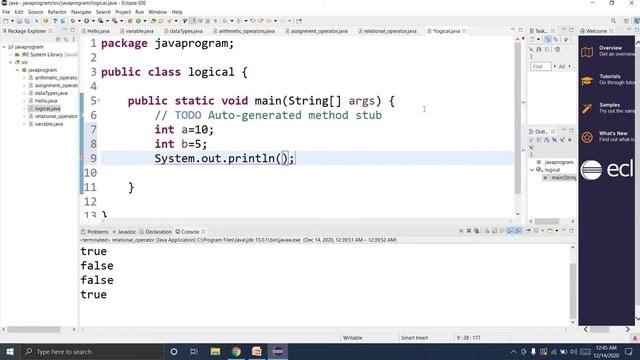Click Remove All Terminated Launches console icon
The width and height of the screenshot is (640, 360).
(x=476, y=231)
